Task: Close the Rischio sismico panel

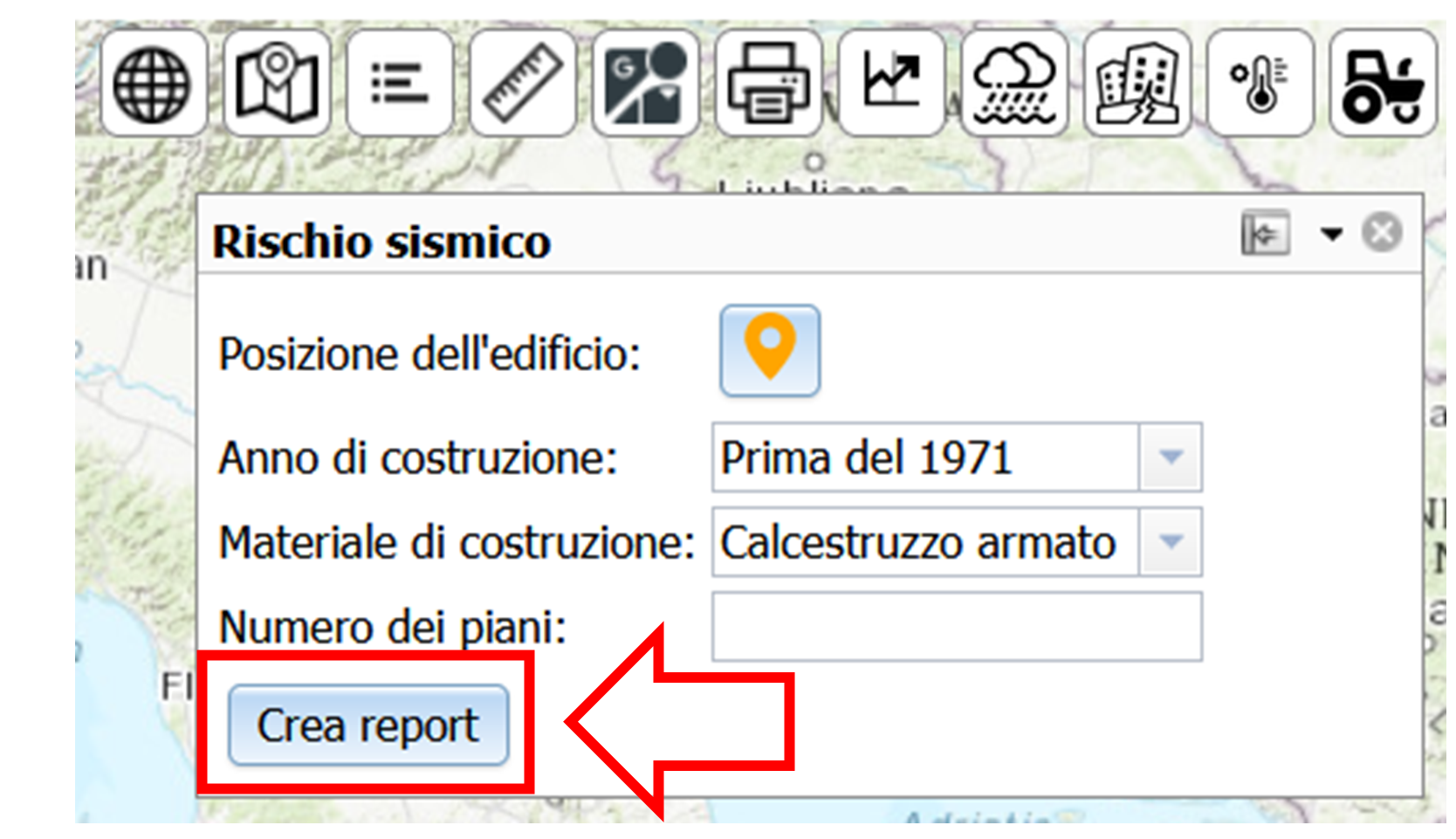Action: click(1382, 233)
